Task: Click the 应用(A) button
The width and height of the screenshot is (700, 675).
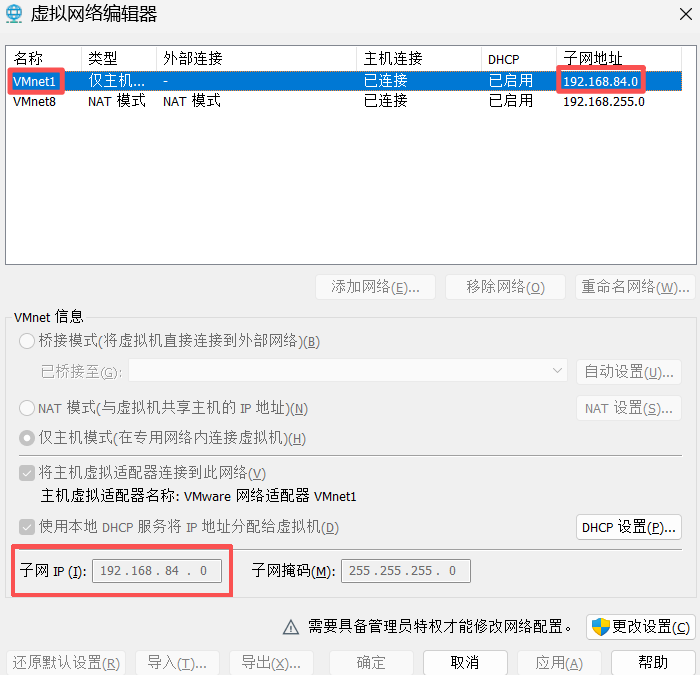Action: [x=559, y=662]
